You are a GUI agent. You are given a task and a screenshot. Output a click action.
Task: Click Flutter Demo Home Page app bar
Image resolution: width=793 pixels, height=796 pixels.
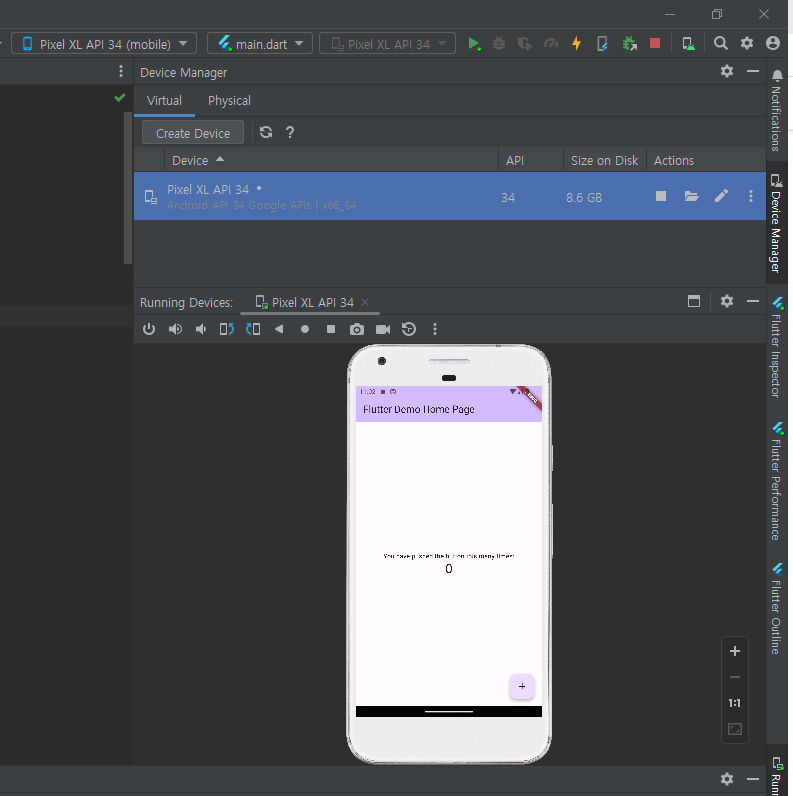[x=449, y=409]
